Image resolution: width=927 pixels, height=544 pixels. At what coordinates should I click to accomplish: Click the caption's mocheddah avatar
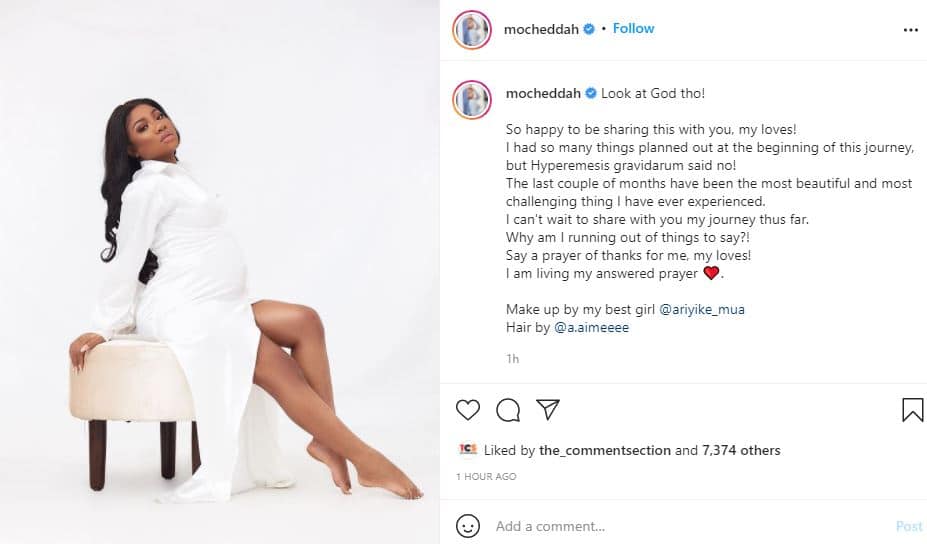[471, 99]
